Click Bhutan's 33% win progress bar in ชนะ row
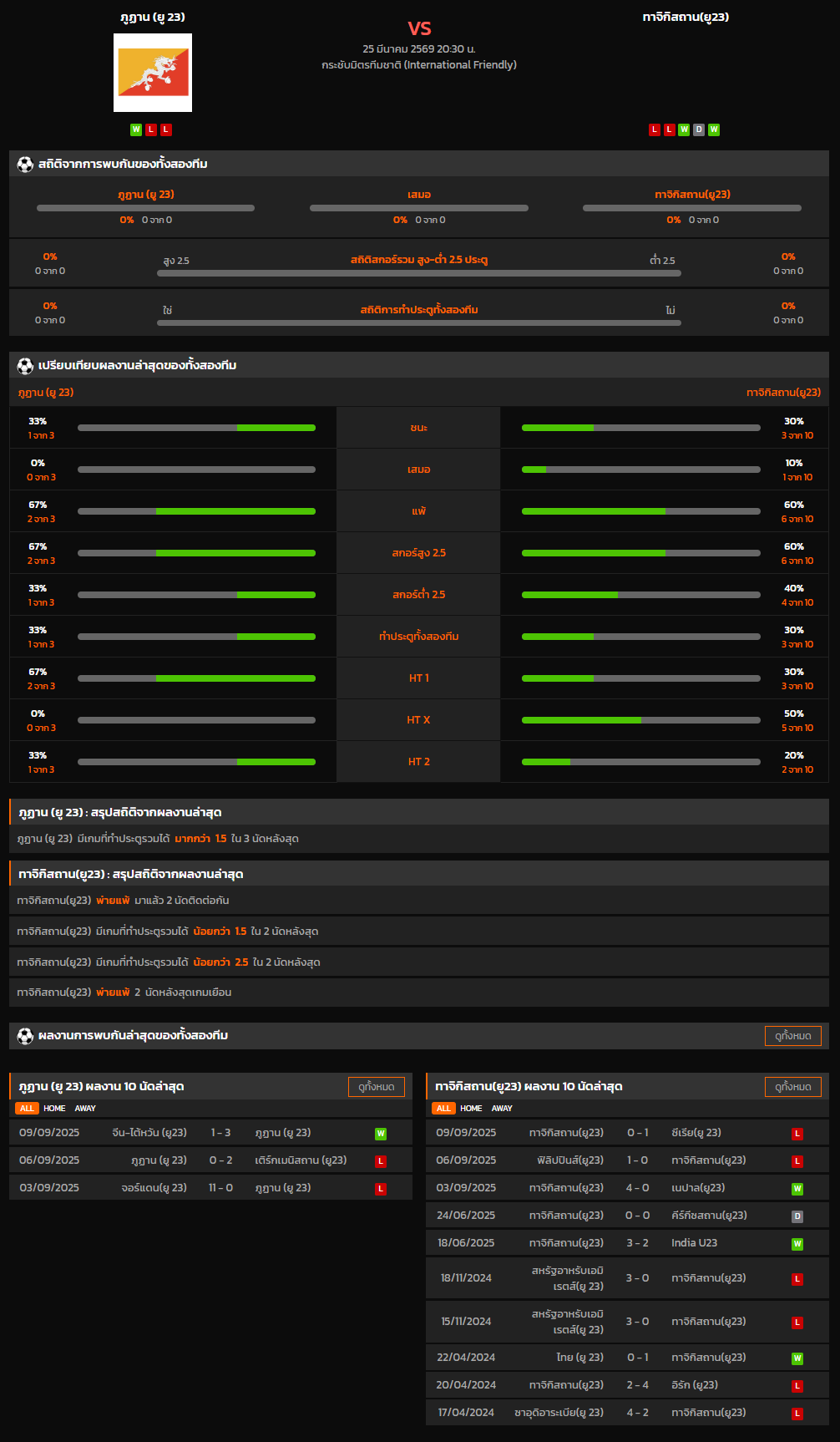The image size is (840, 1442). tap(196, 428)
